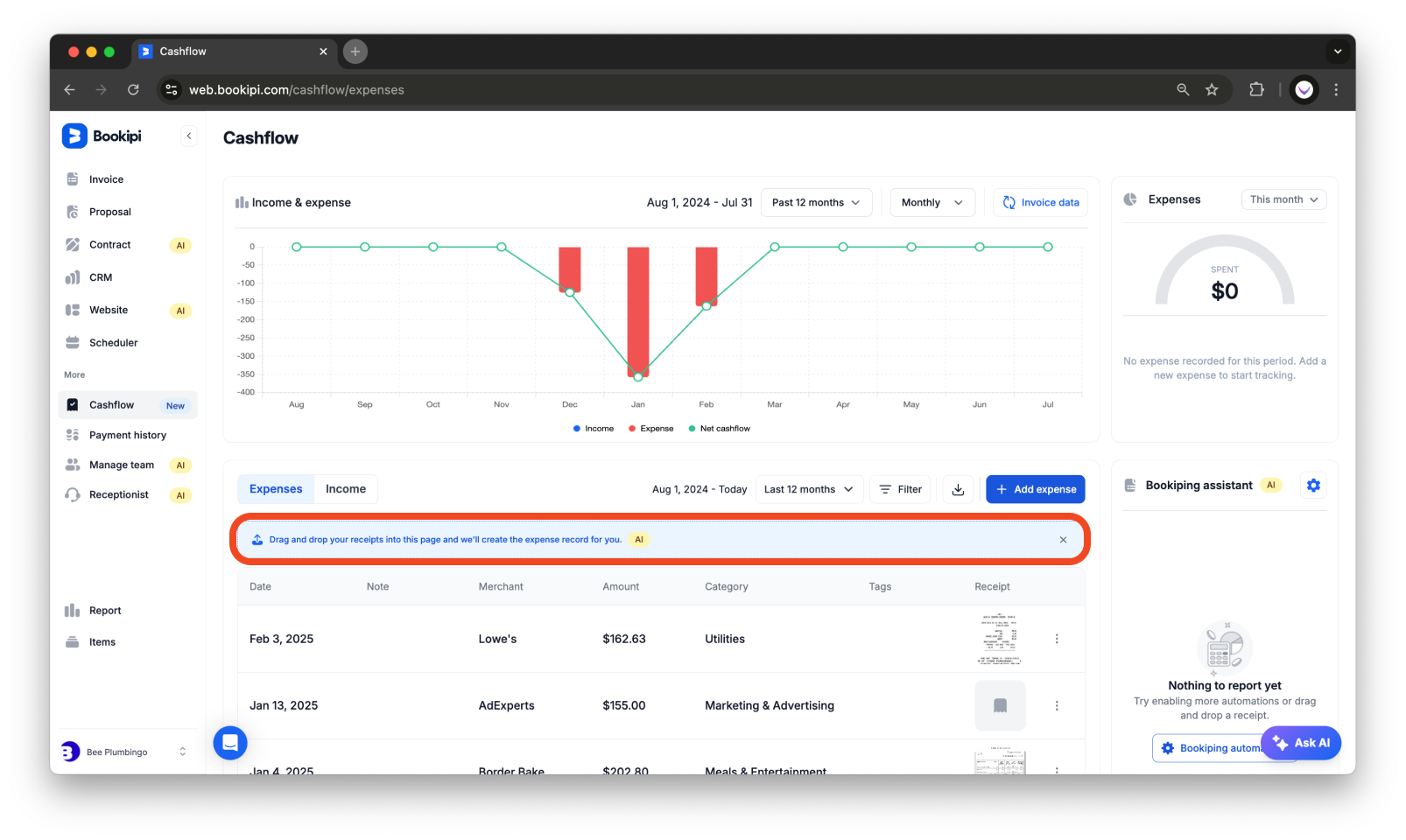Switch to the Income tab
1406x840 pixels.
click(346, 488)
